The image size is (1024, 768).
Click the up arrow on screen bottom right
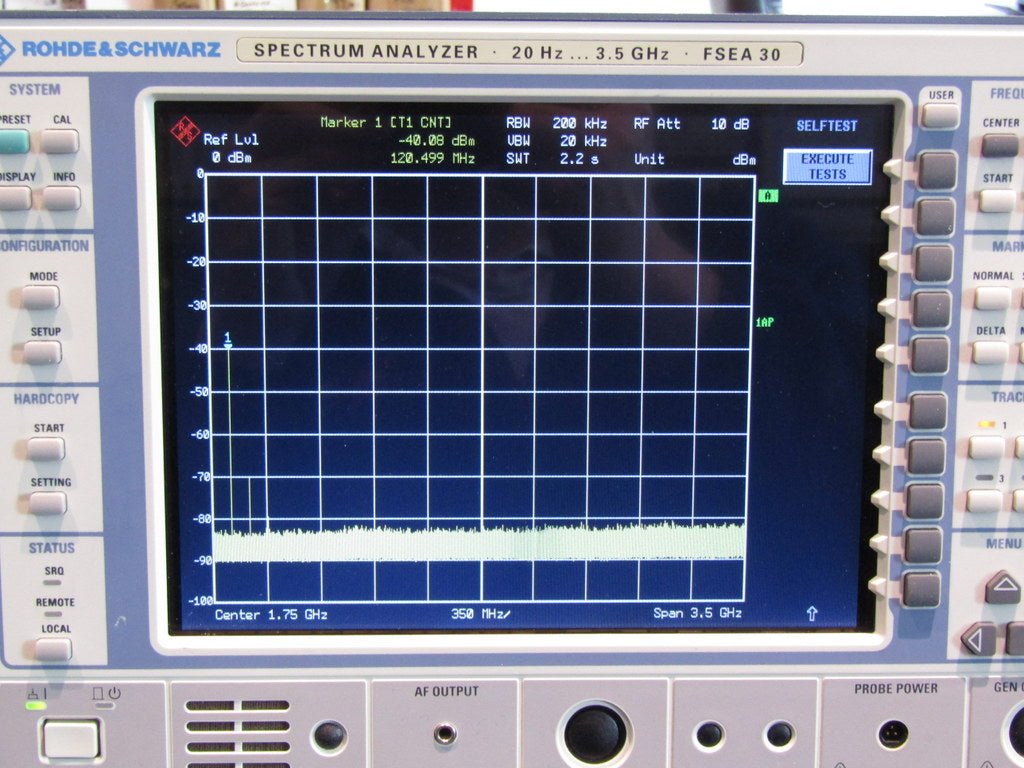tap(811, 614)
